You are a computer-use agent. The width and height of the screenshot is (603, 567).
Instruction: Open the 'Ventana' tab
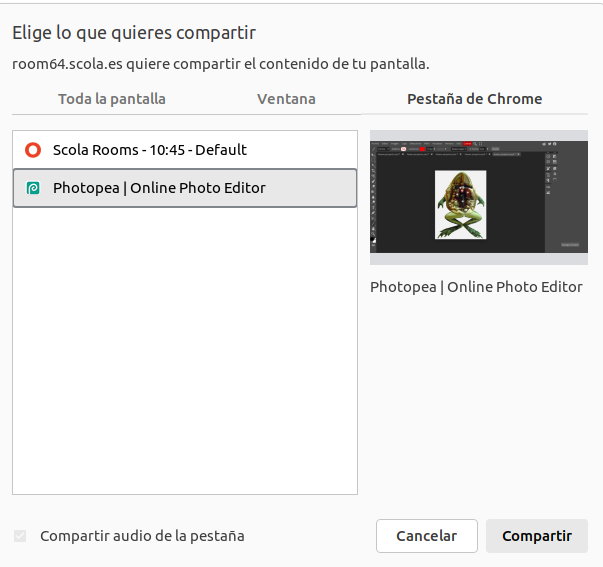pos(286,99)
